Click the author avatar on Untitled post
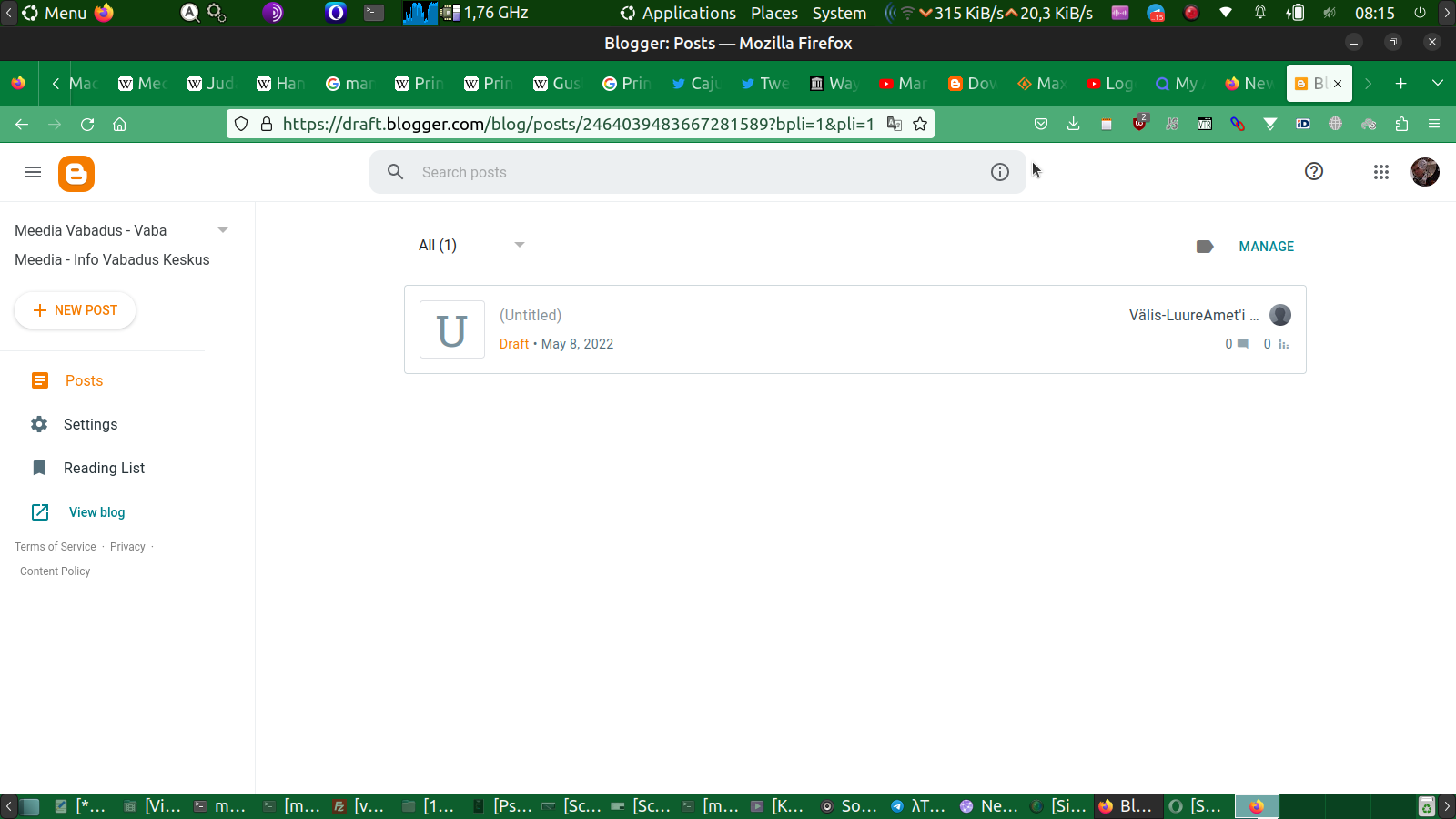This screenshot has height=819, width=1456. click(x=1280, y=315)
